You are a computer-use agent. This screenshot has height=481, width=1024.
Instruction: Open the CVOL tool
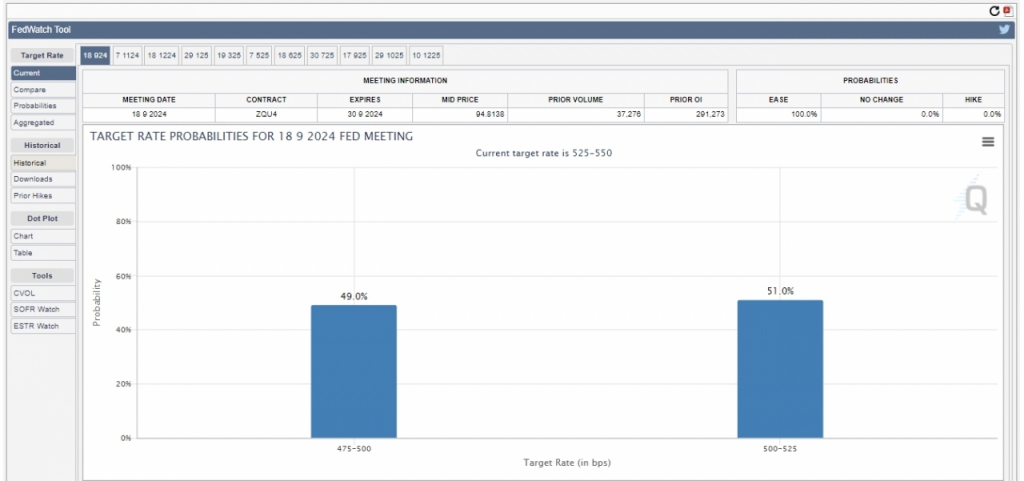pos(24,292)
